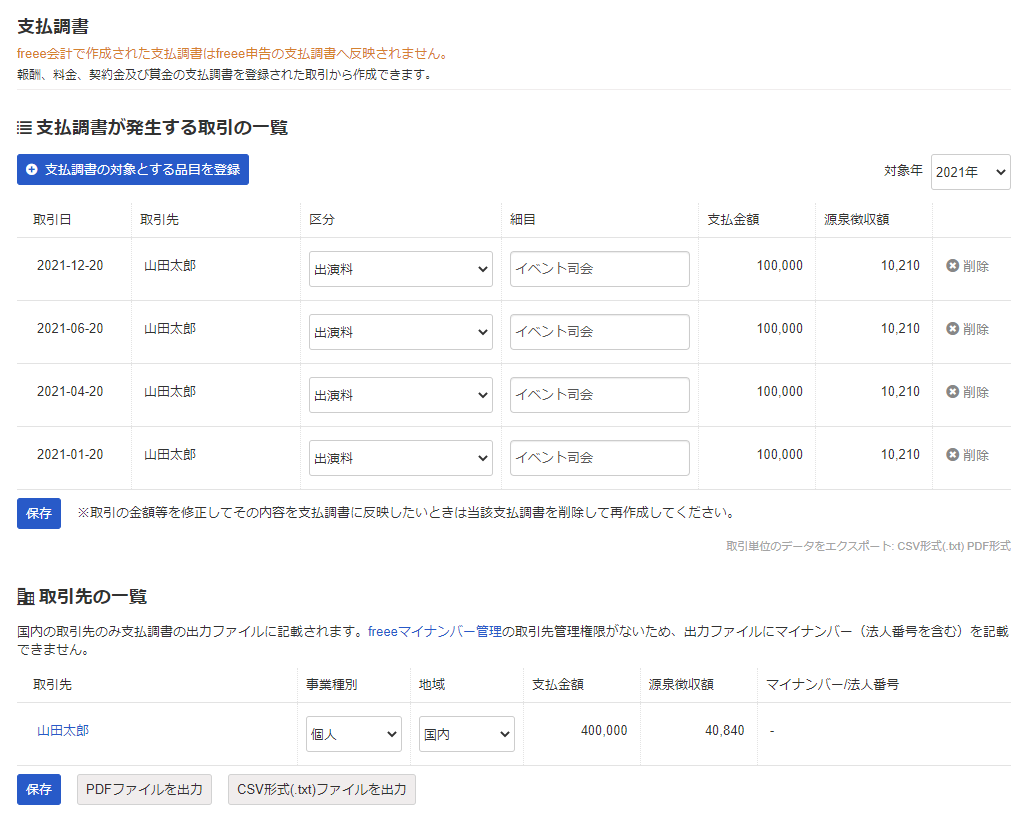This screenshot has height=828, width=1029.
Task: Click the マイナンバー/法人番号 column header
Action: pyautogui.click(x=832, y=684)
